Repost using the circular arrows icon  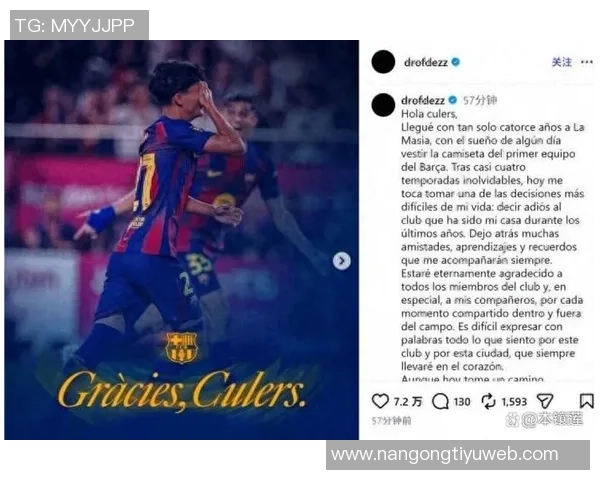pyautogui.click(x=489, y=402)
